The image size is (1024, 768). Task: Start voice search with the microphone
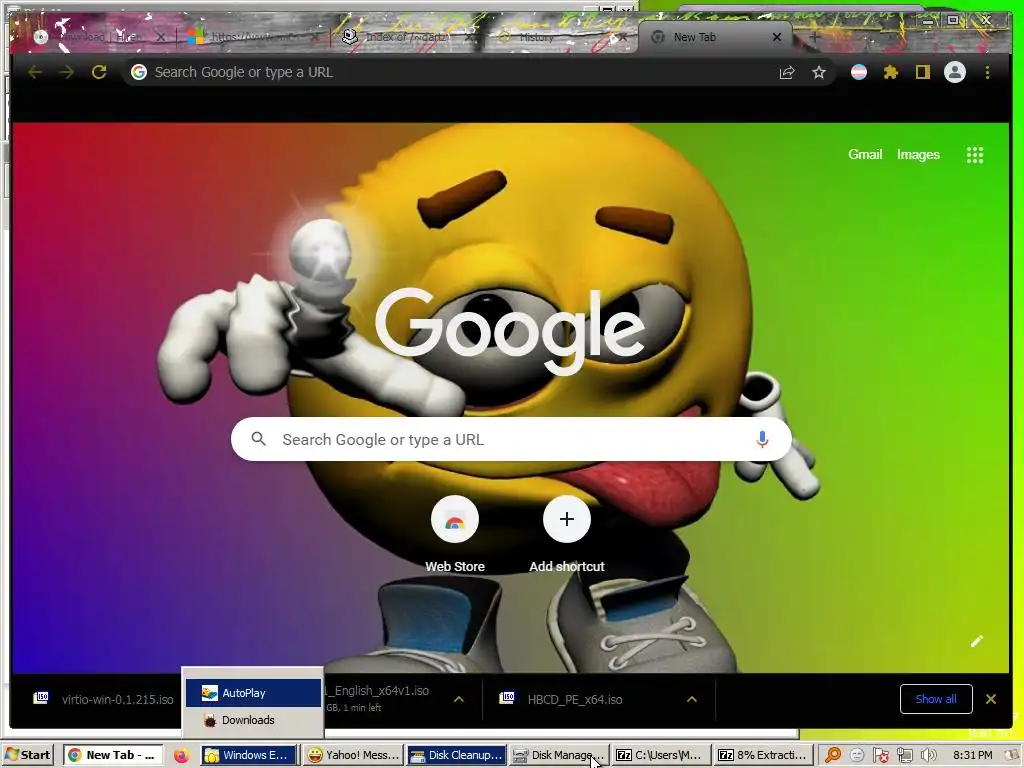click(x=761, y=440)
